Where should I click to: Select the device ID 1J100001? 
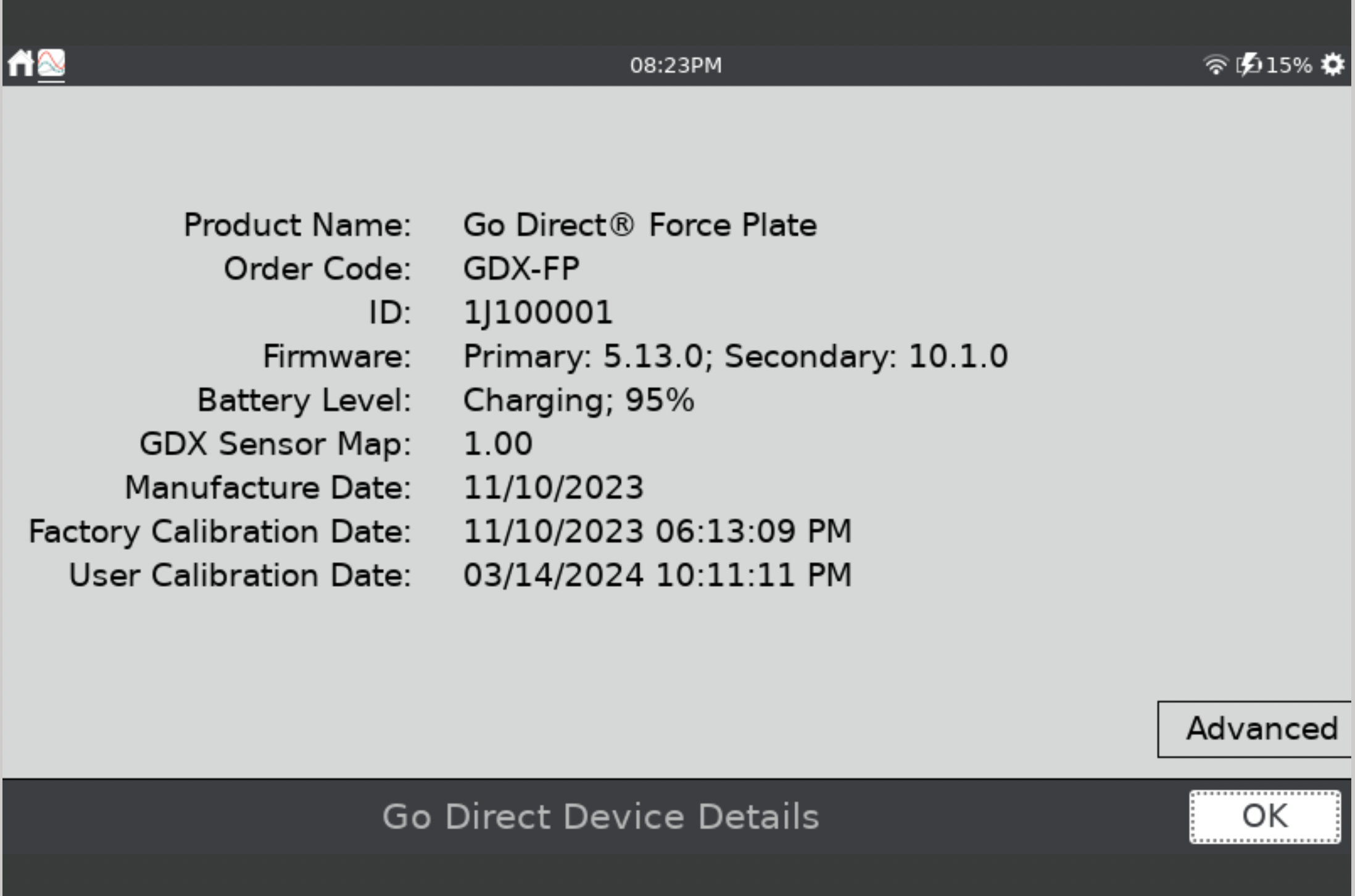(x=538, y=313)
